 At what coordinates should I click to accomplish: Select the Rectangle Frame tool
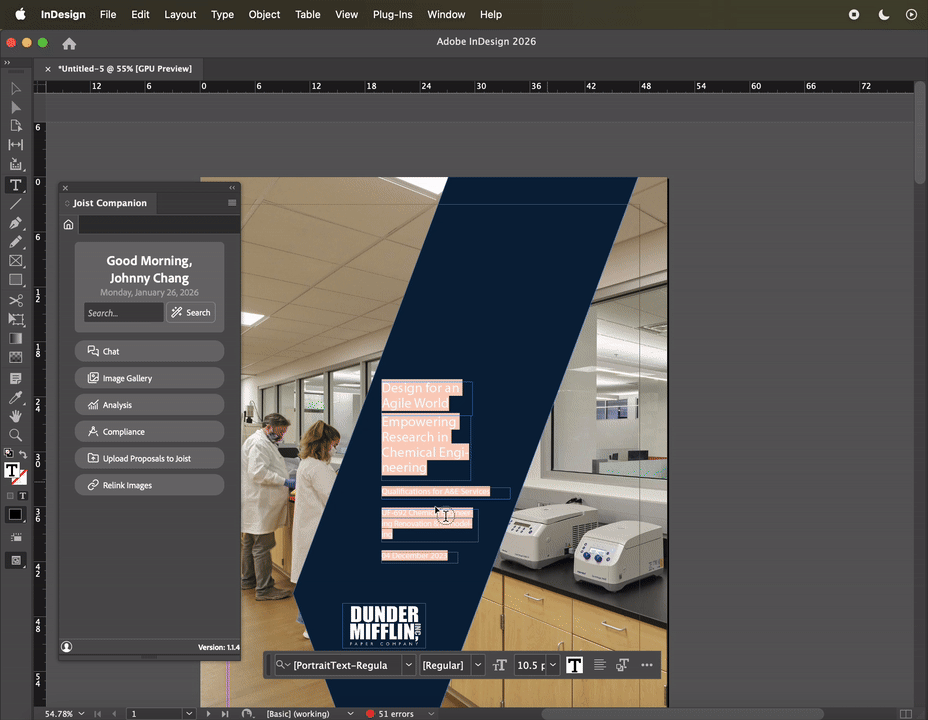[x=15, y=261]
